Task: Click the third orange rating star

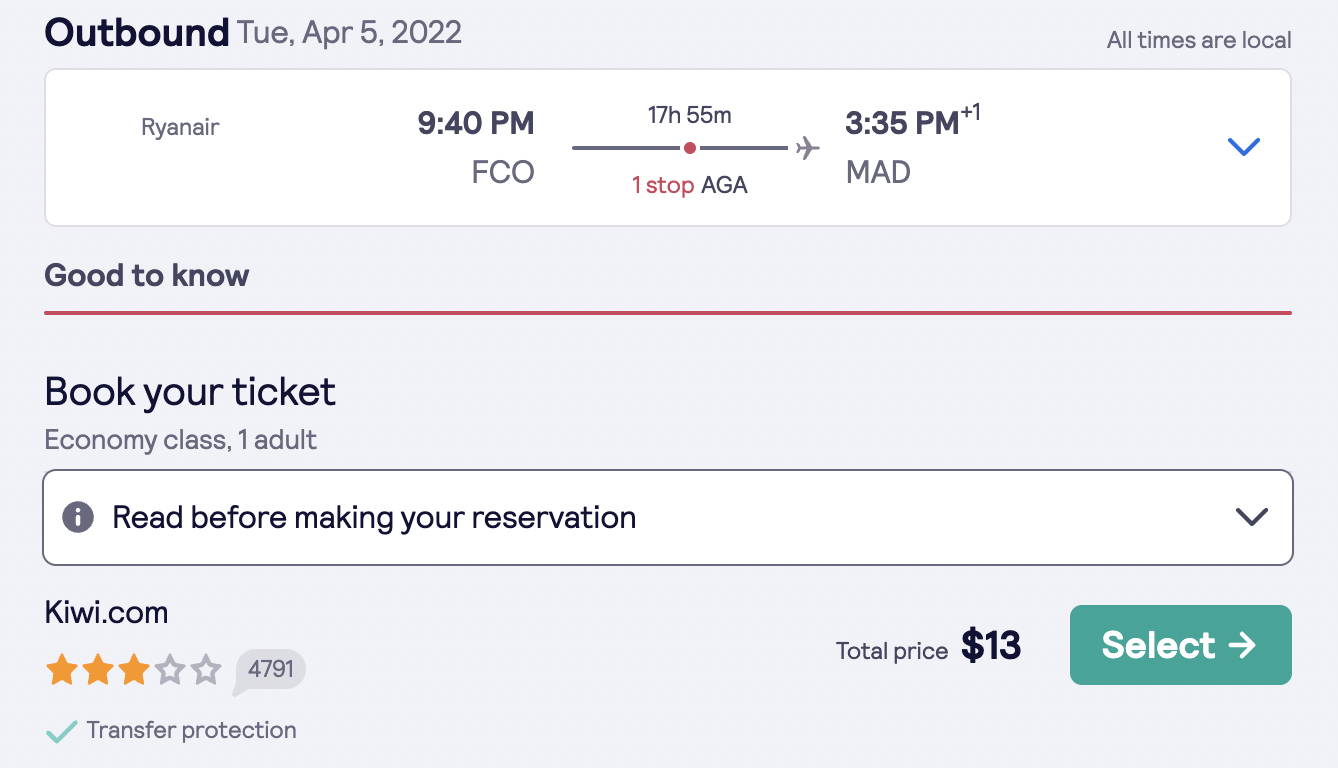Action: click(133, 669)
